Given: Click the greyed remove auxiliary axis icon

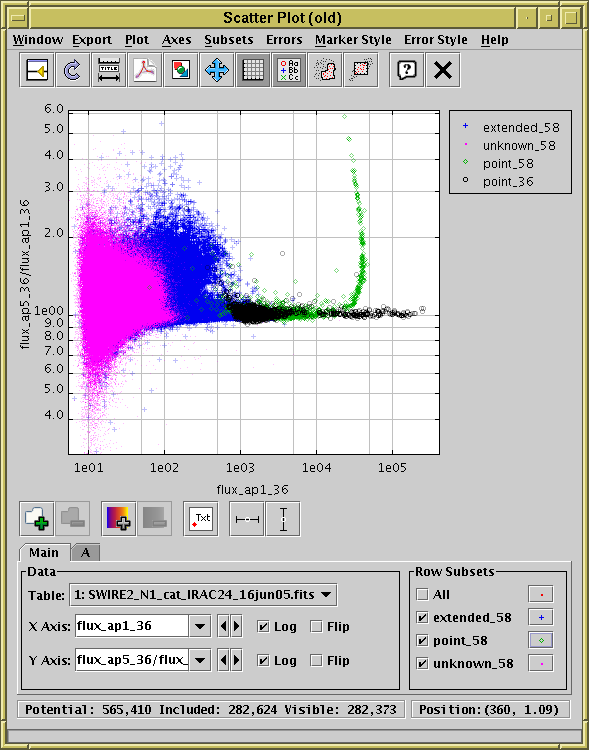Looking at the screenshot, I should click(x=155, y=519).
